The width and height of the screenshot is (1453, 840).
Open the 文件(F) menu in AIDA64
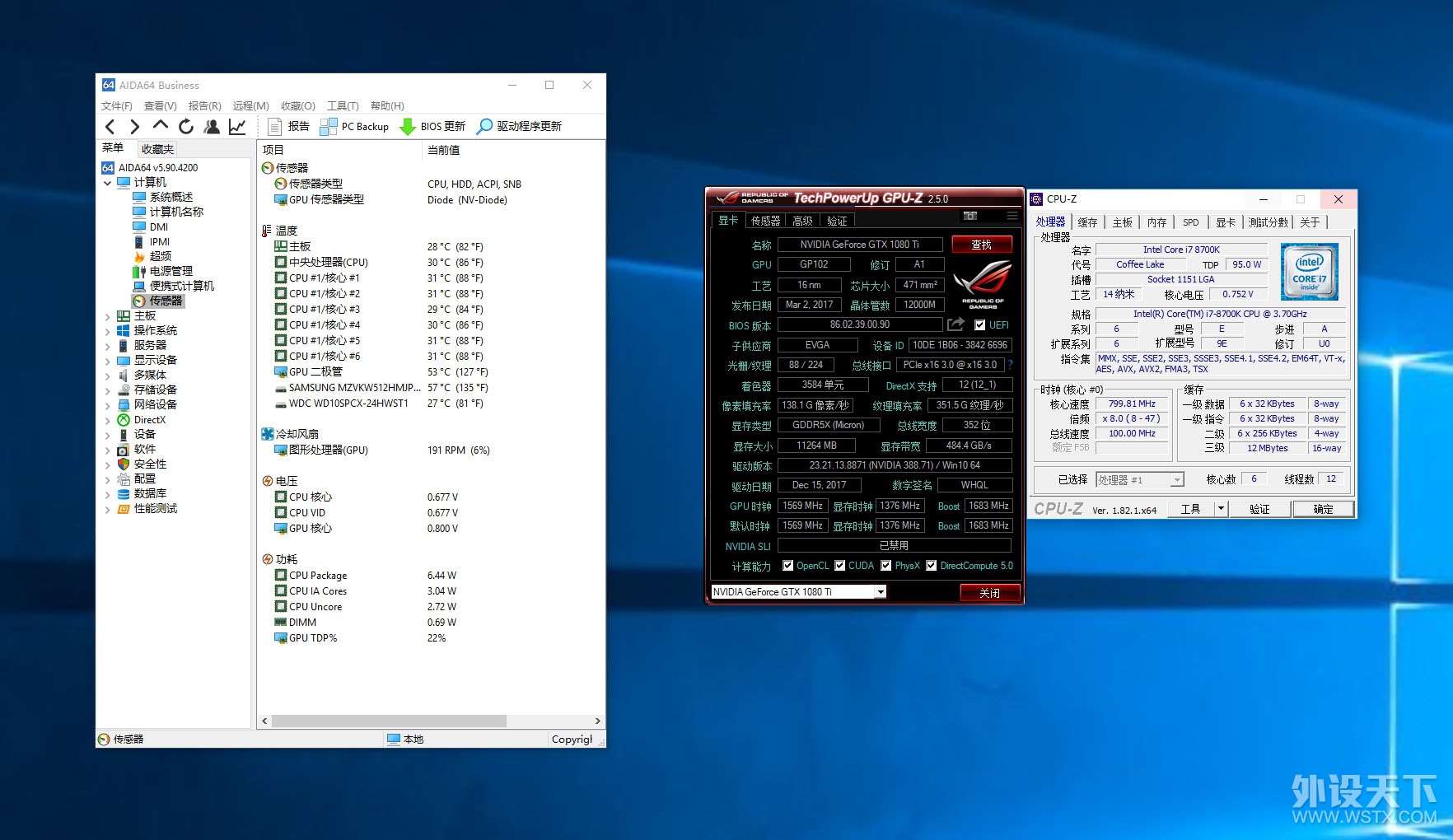117,106
